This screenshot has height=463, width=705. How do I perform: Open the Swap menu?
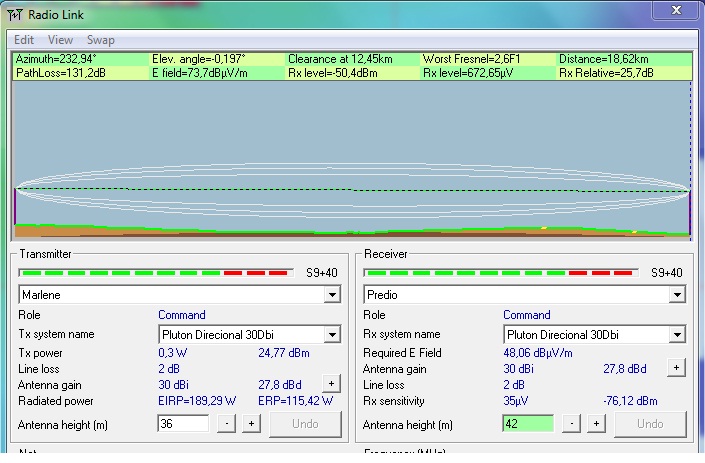[x=101, y=40]
